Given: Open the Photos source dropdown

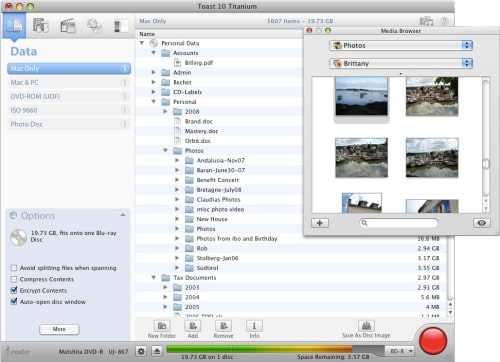Looking at the screenshot, I should click(401, 45).
